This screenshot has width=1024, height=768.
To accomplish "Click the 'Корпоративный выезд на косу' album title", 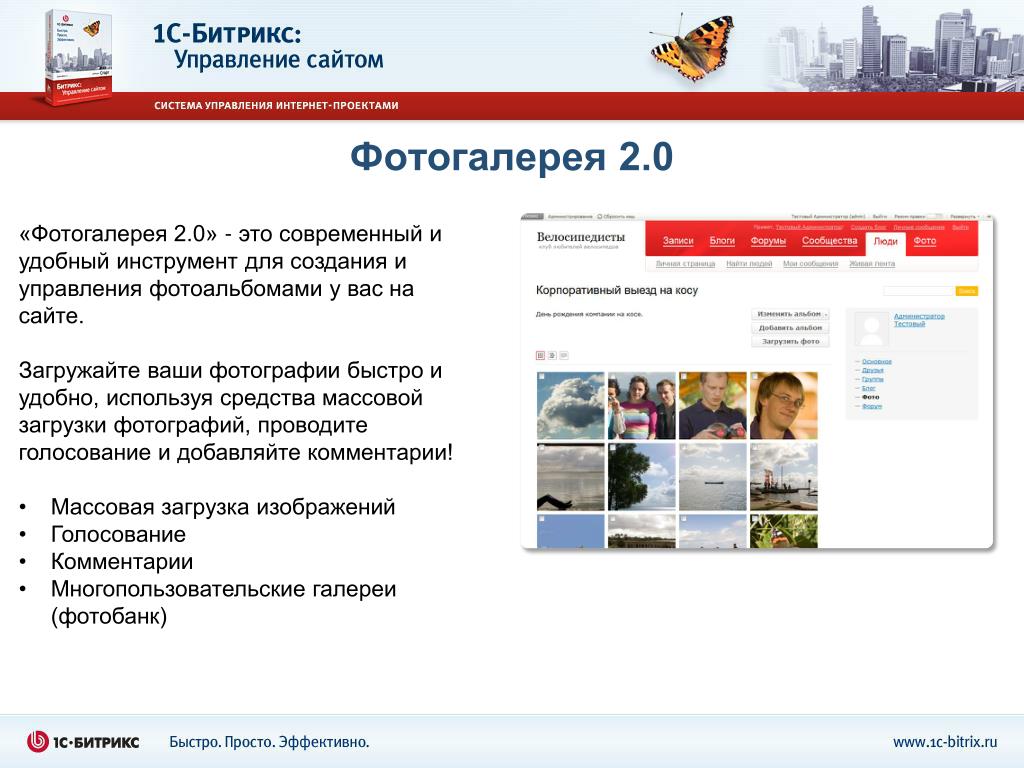I will (617, 291).
